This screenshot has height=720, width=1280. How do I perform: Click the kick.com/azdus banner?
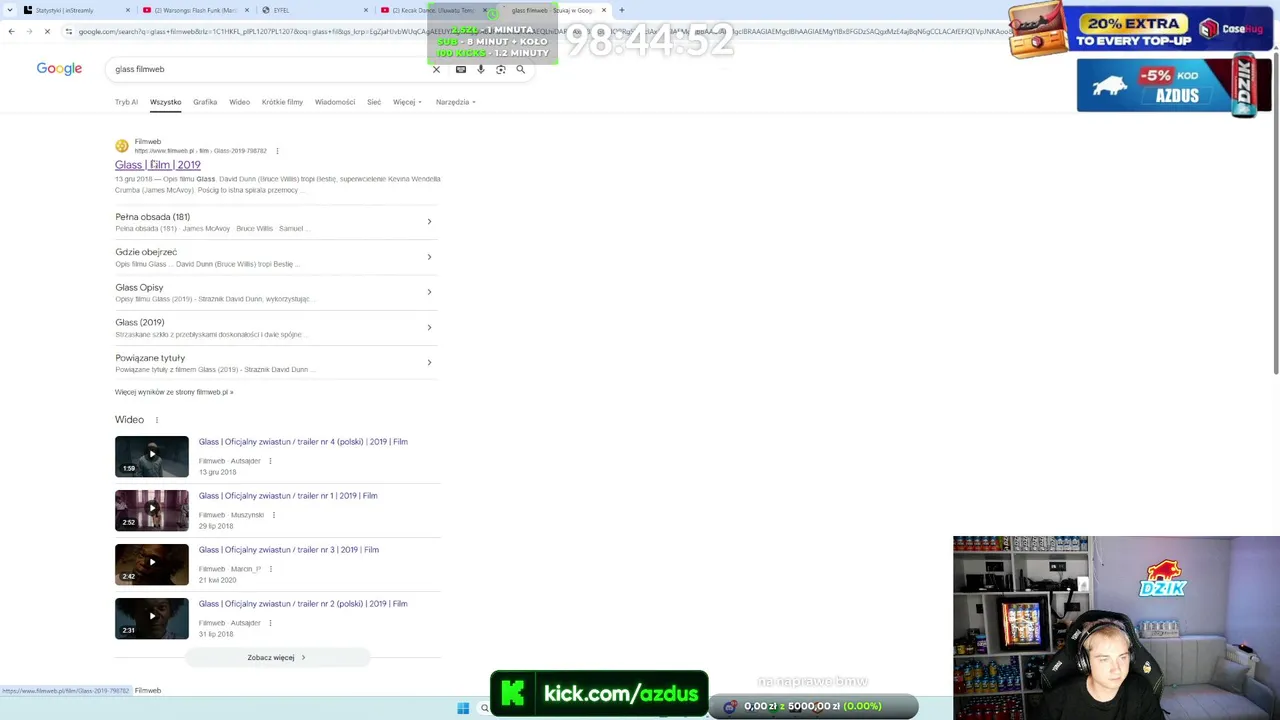599,693
